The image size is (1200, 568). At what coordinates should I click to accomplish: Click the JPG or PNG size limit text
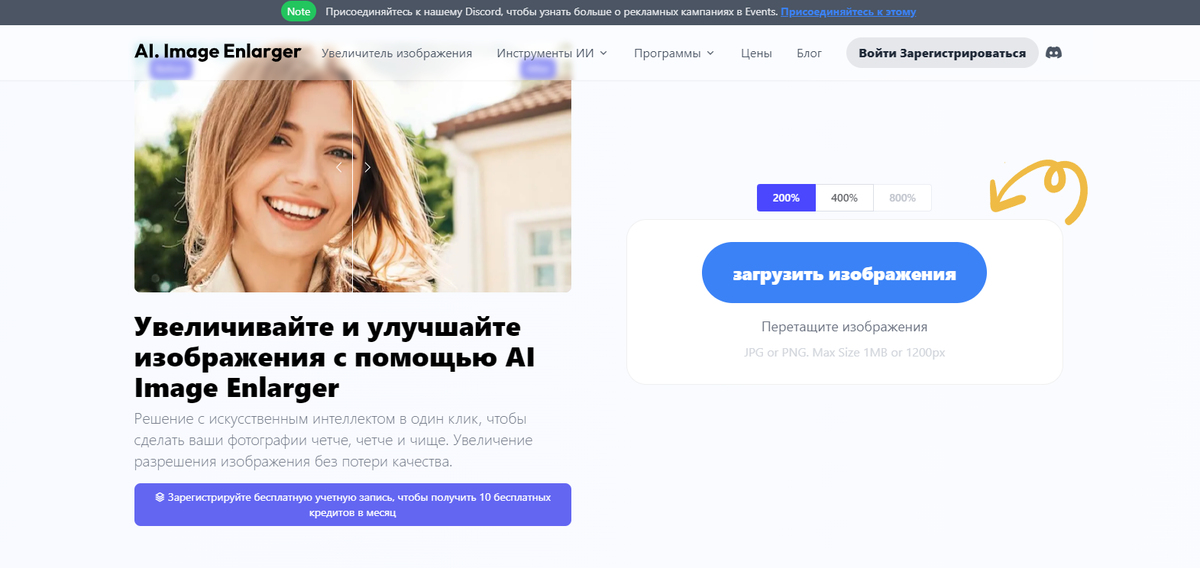pyautogui.click(x=844, y=353)
